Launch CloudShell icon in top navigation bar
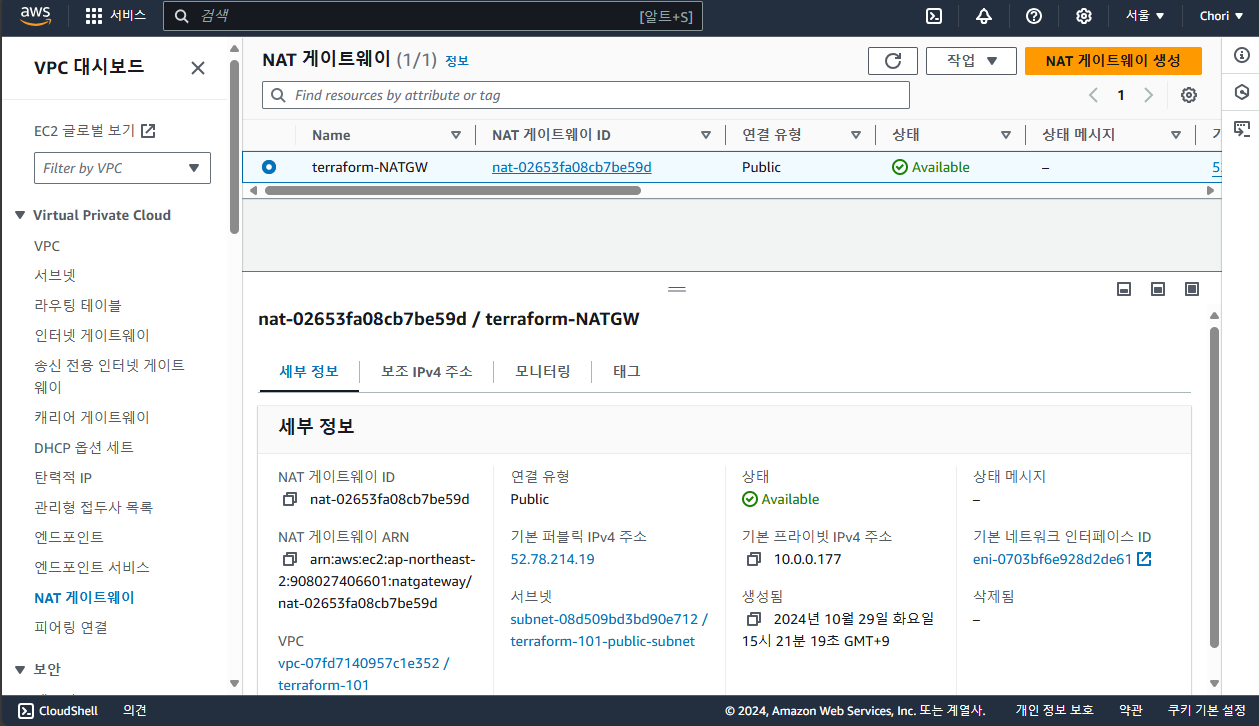Screen dimensions: 1259x726 (x=933, y=16)
